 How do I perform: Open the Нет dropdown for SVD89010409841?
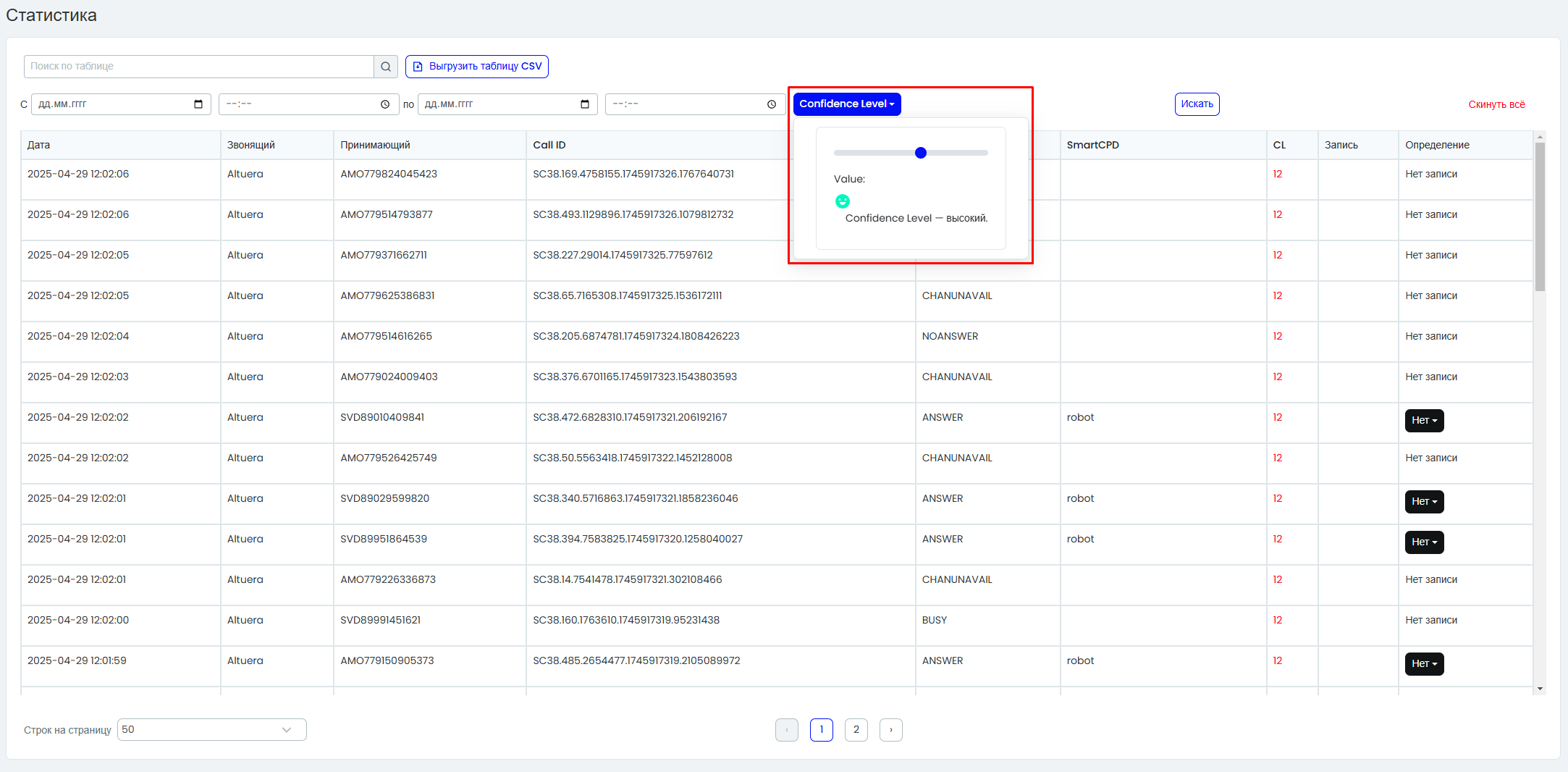(1424, 421)
